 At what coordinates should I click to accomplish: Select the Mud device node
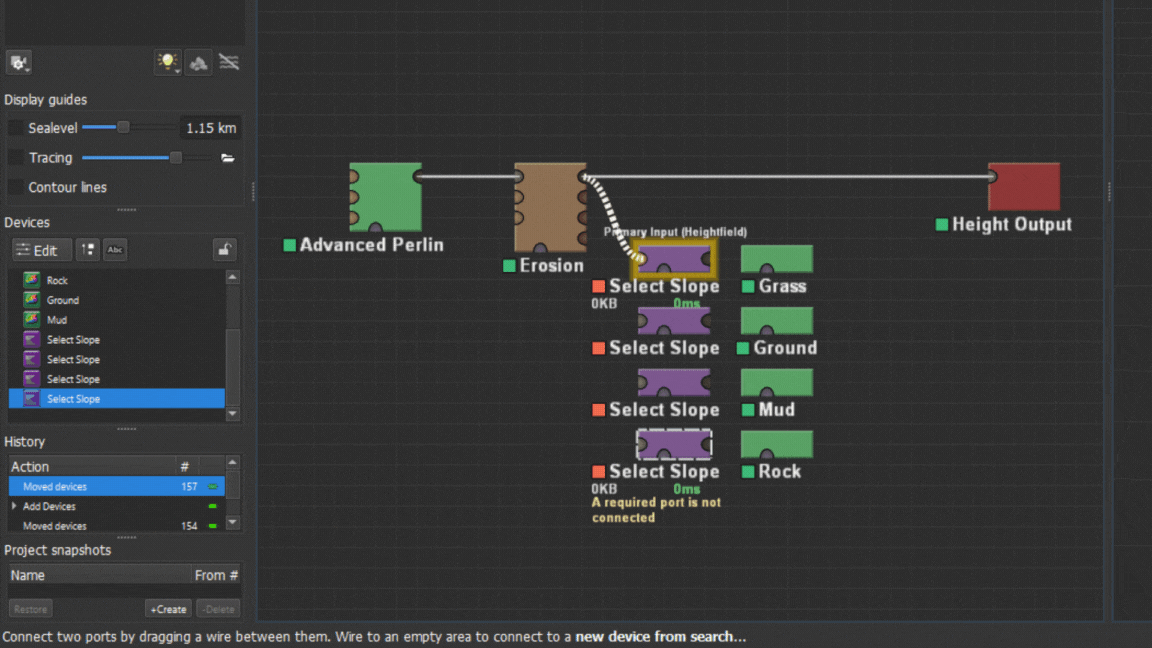coord(777,383)
